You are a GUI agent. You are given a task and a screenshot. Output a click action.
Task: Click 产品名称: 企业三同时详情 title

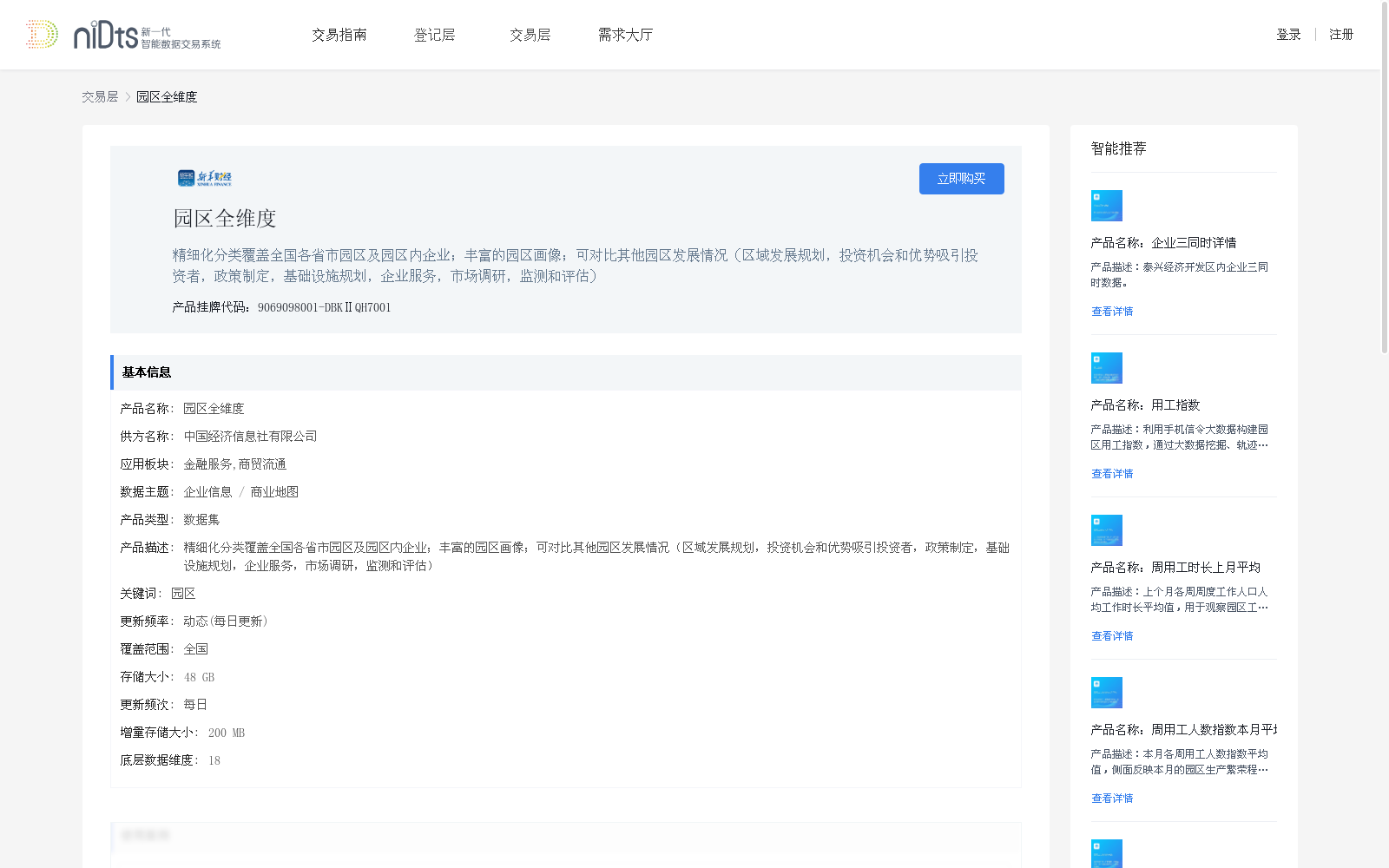(x=1163, y=243)
